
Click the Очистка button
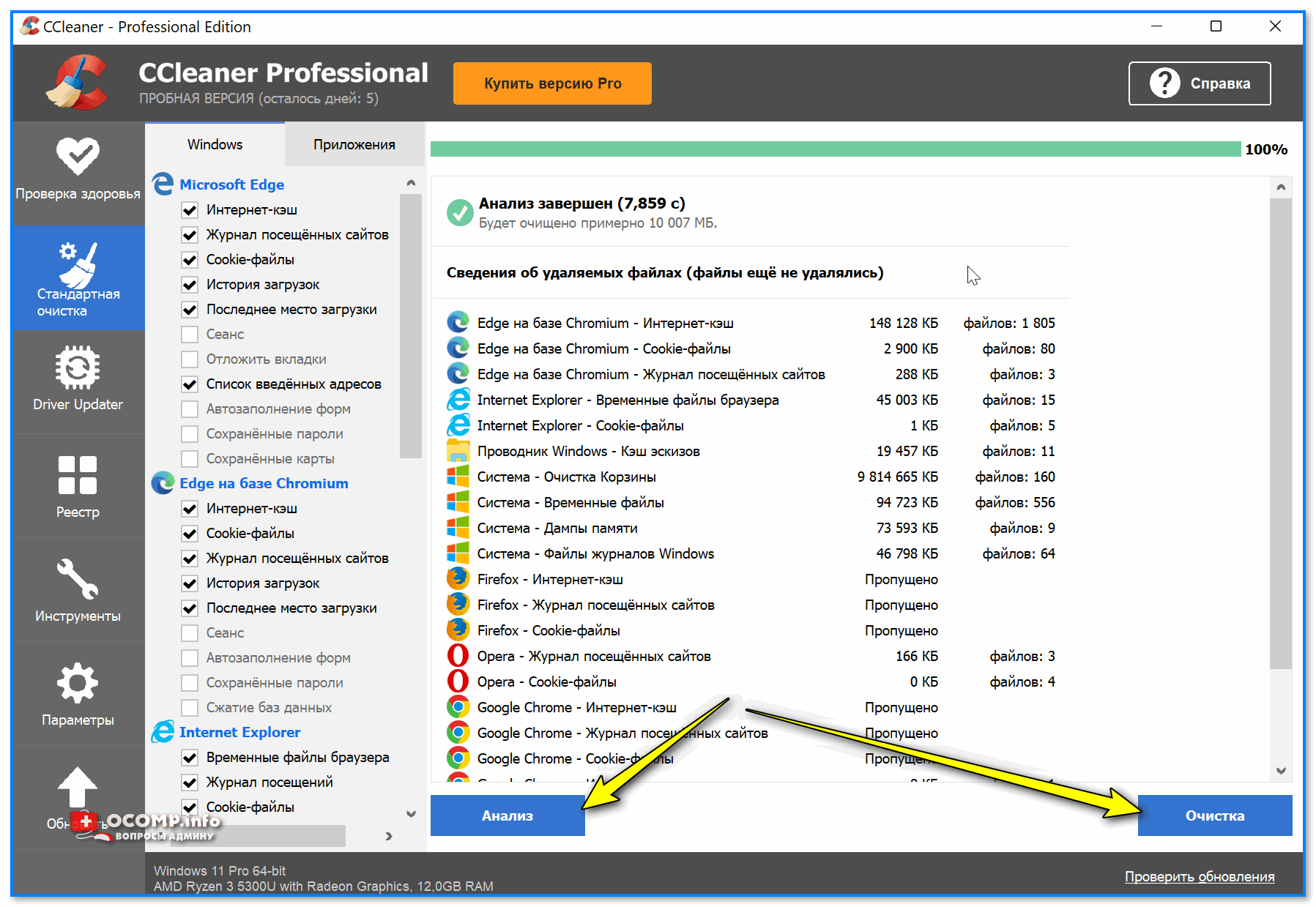pyautogui.click(x=1215, y=815)
